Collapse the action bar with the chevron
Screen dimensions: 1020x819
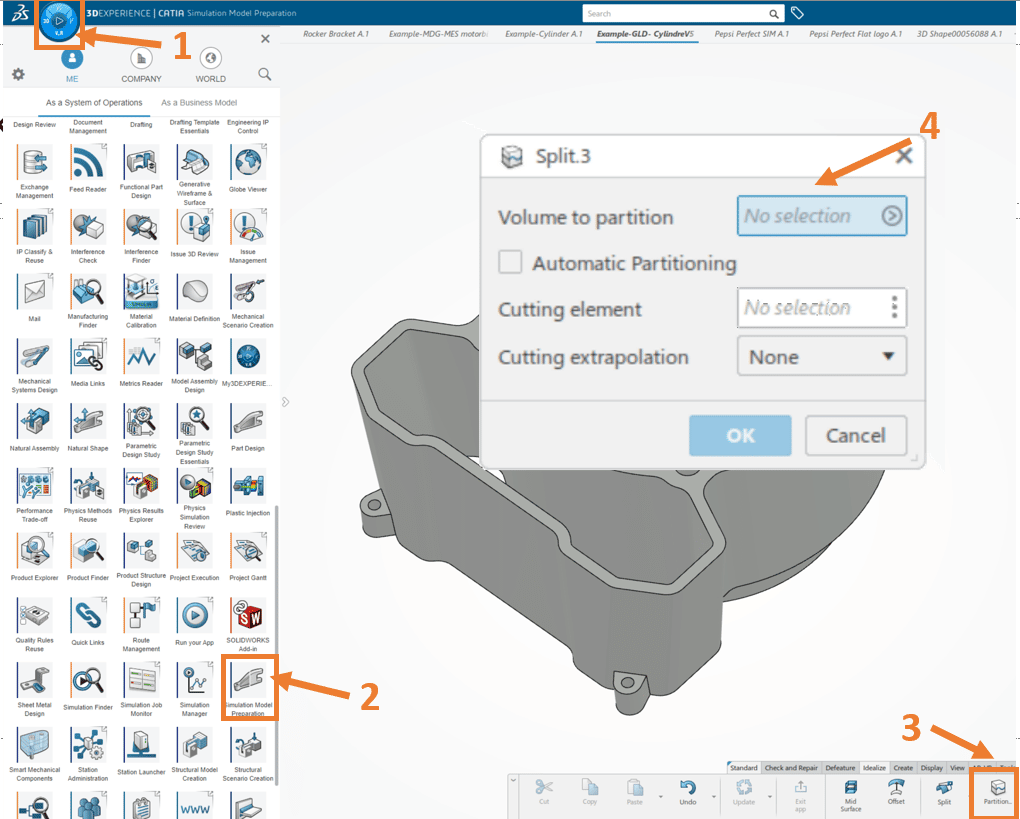point(513,779)
